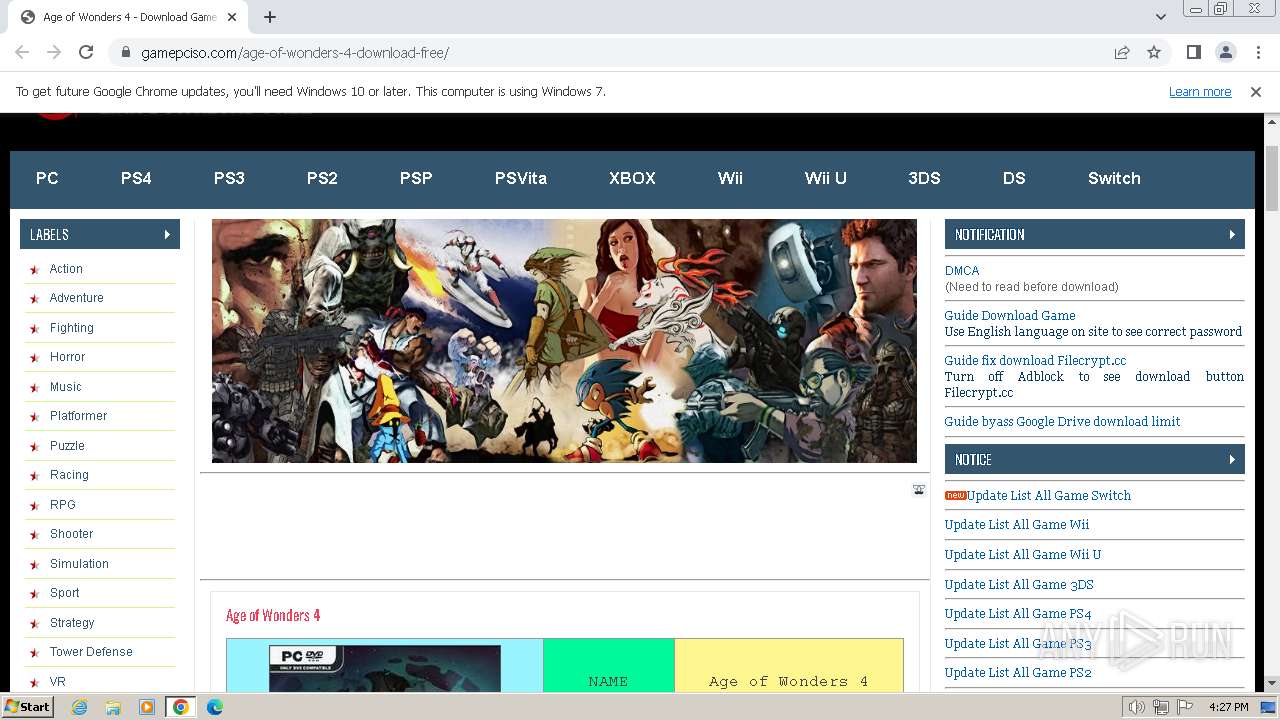Select the PS2 menu item

(322, 178)
